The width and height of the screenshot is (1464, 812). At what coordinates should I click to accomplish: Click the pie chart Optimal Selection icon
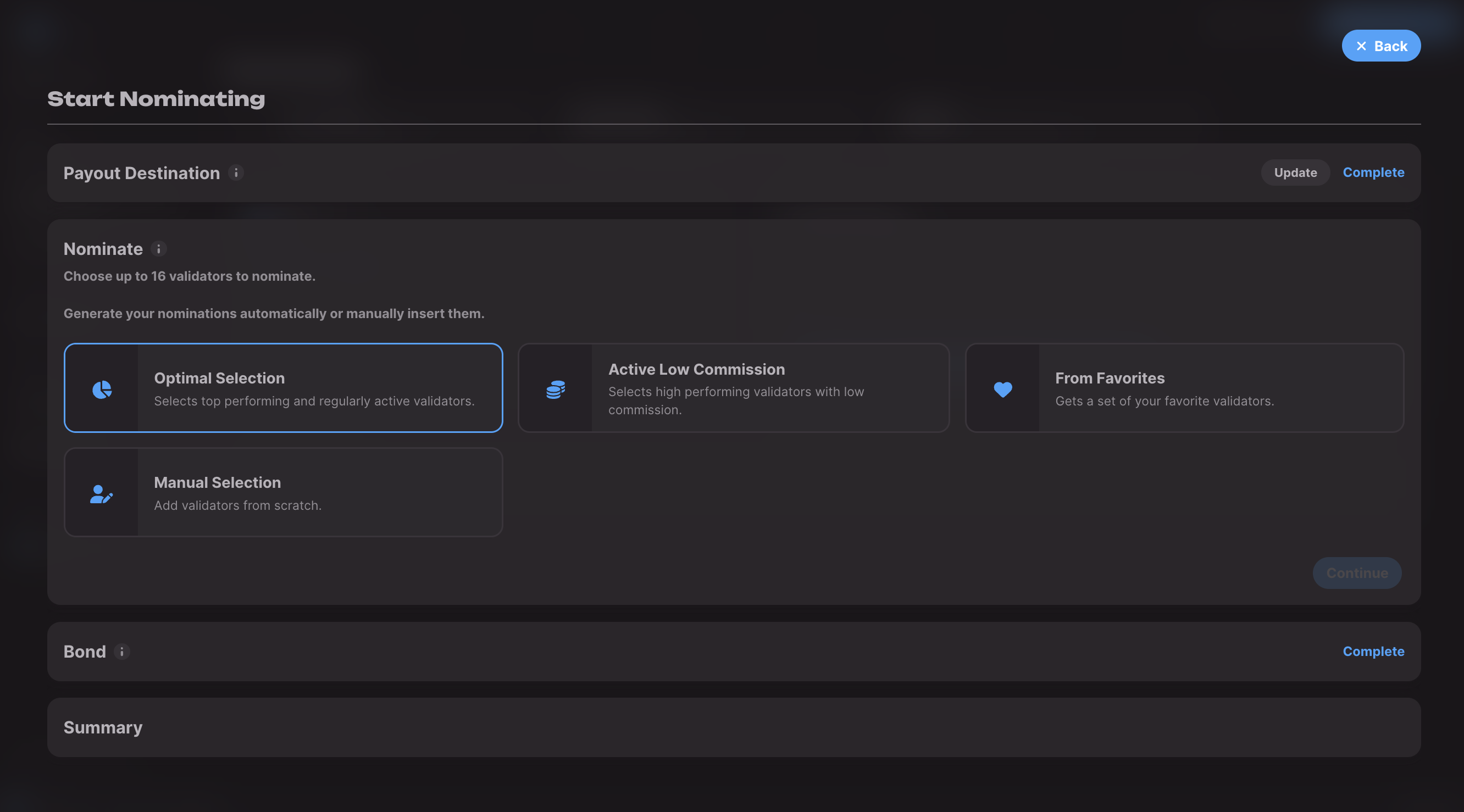pyautogui.click(x=102, y=389)
